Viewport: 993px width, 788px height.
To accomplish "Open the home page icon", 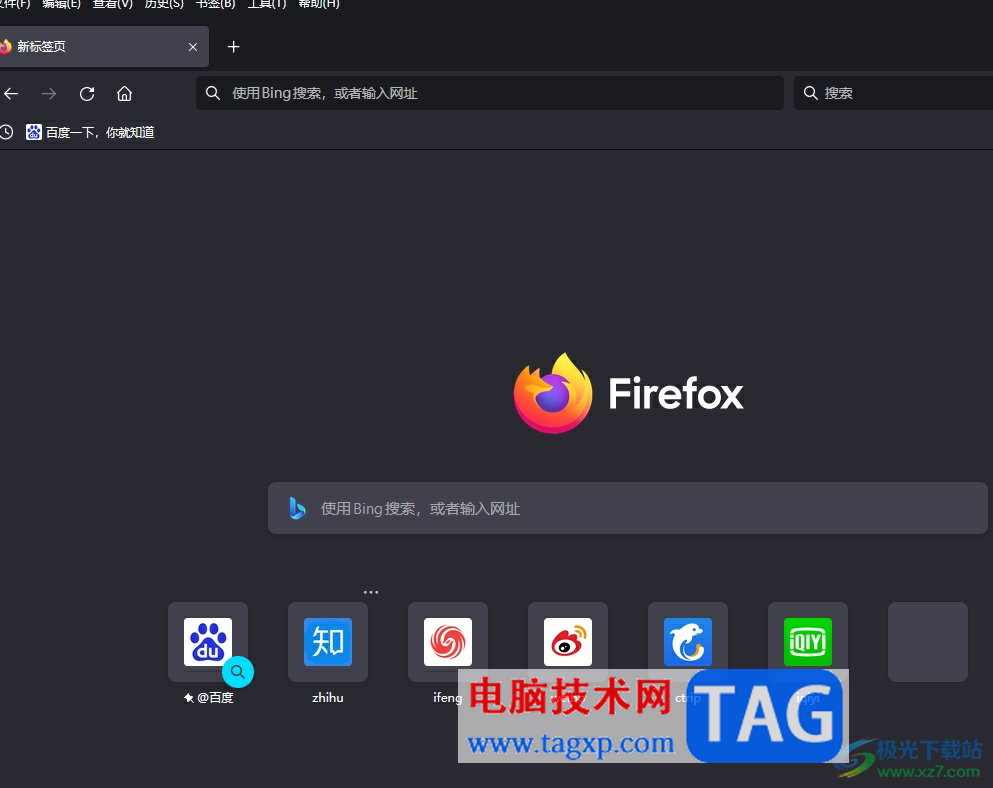I will click(x=125, y=94).
